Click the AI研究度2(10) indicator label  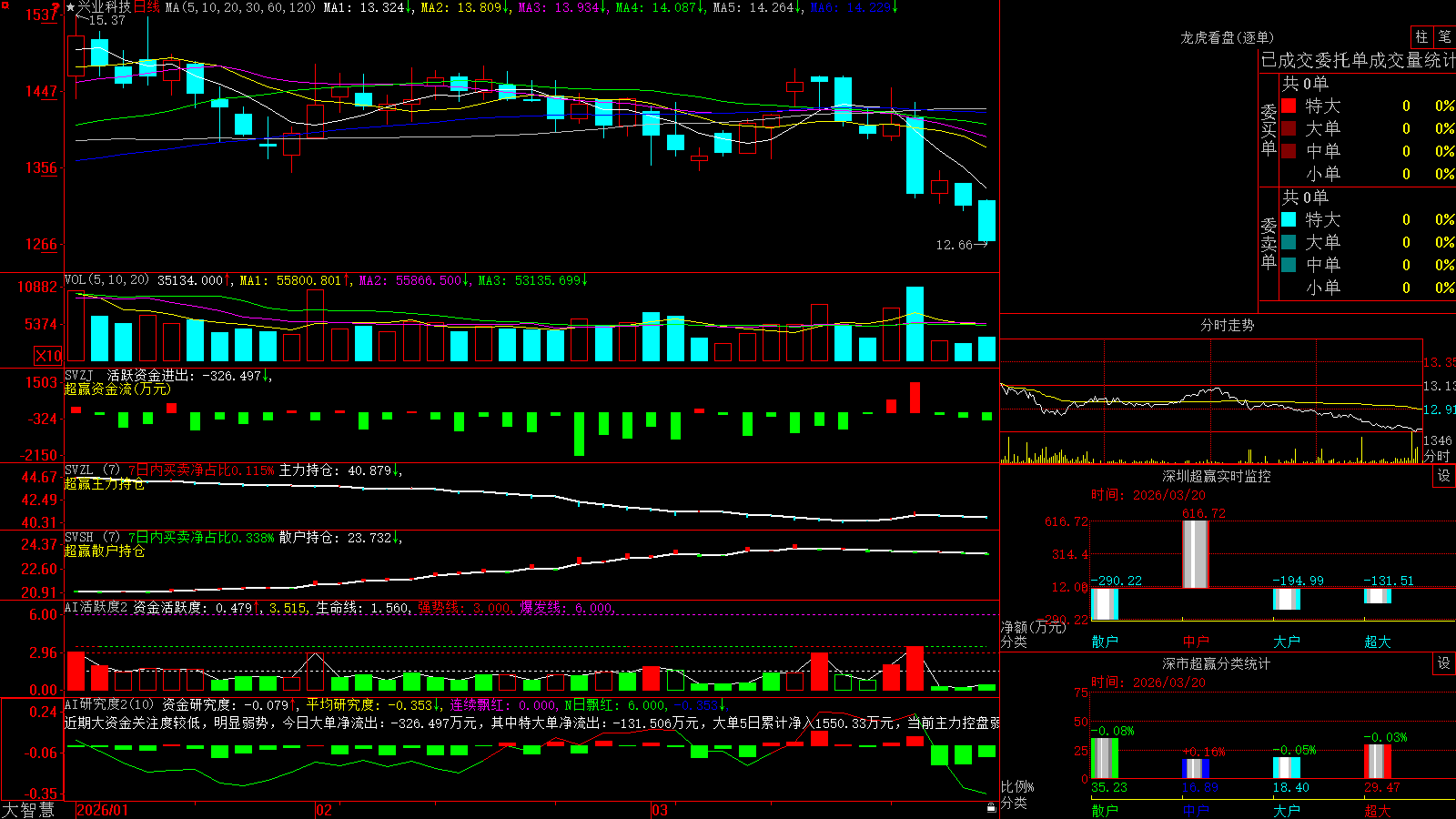click(x=109, y=704)
